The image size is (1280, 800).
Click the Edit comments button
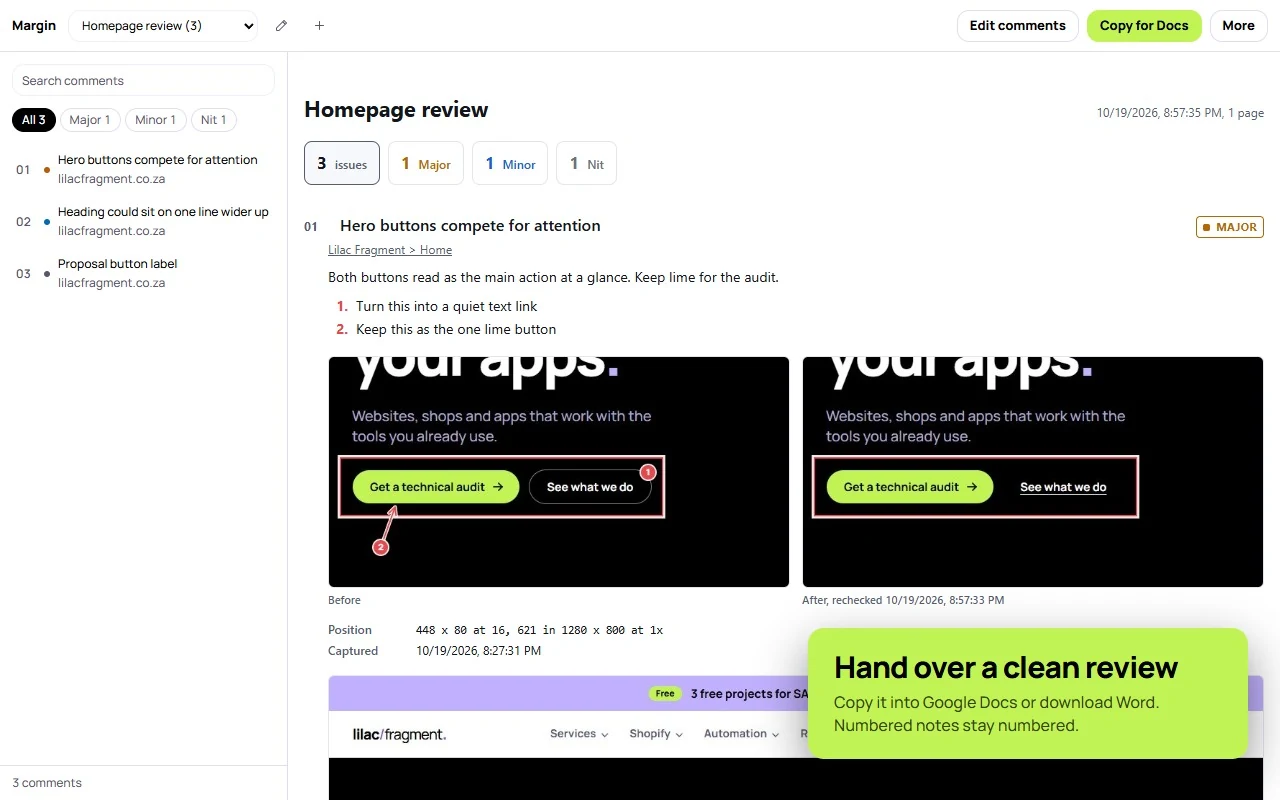(x=1018, y=26)
